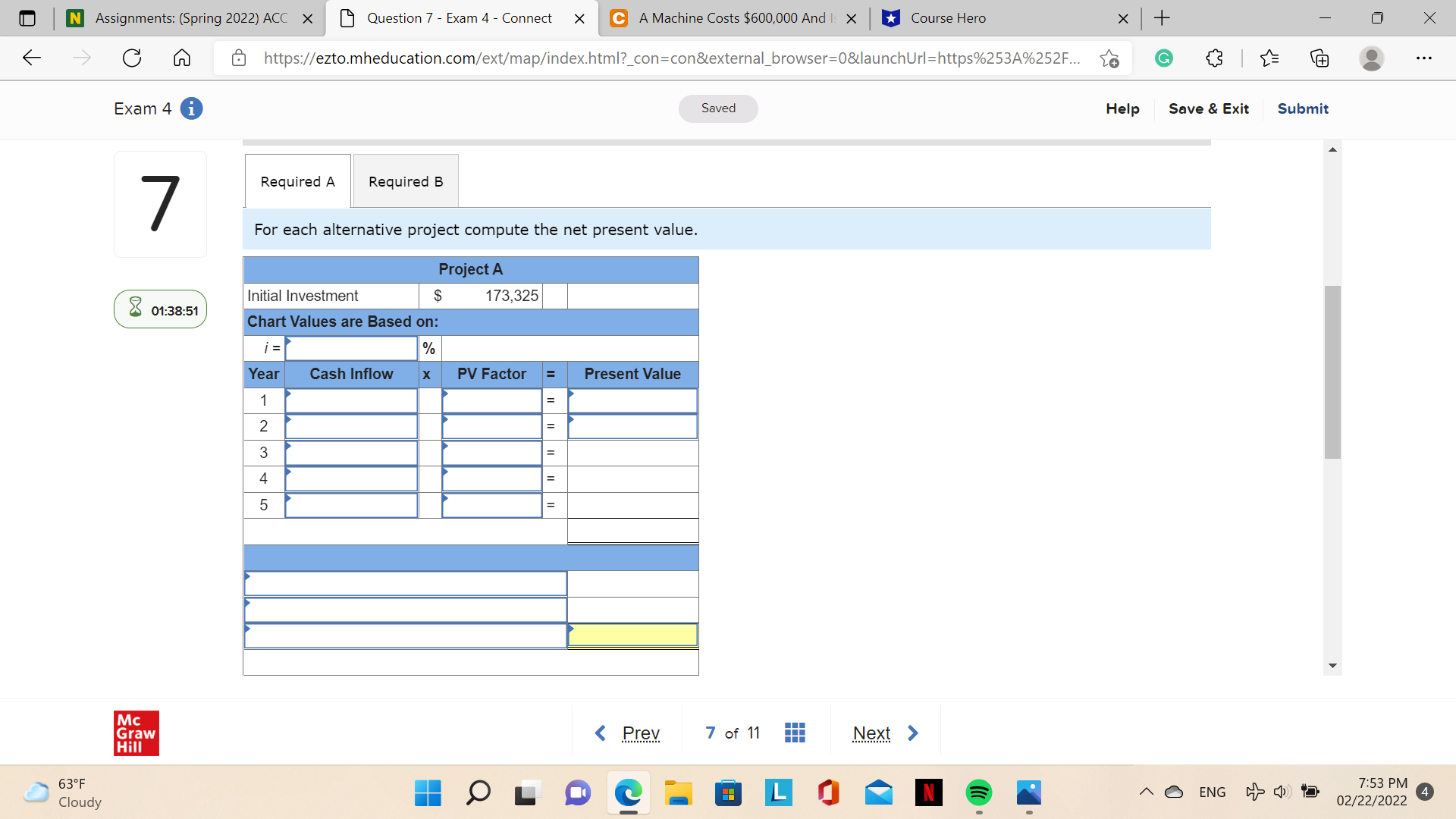Open the question navigator grid icon
Viewport: 1456px width, 819px height.
794,733
